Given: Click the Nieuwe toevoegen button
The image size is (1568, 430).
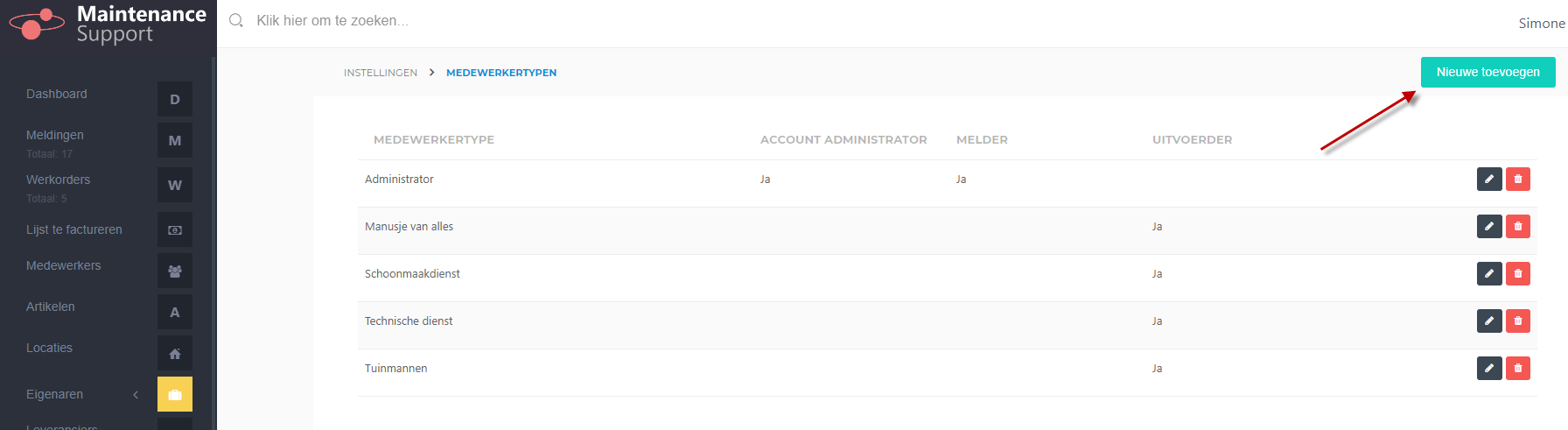Looking at the screenshot, I should coord(1488,72).
